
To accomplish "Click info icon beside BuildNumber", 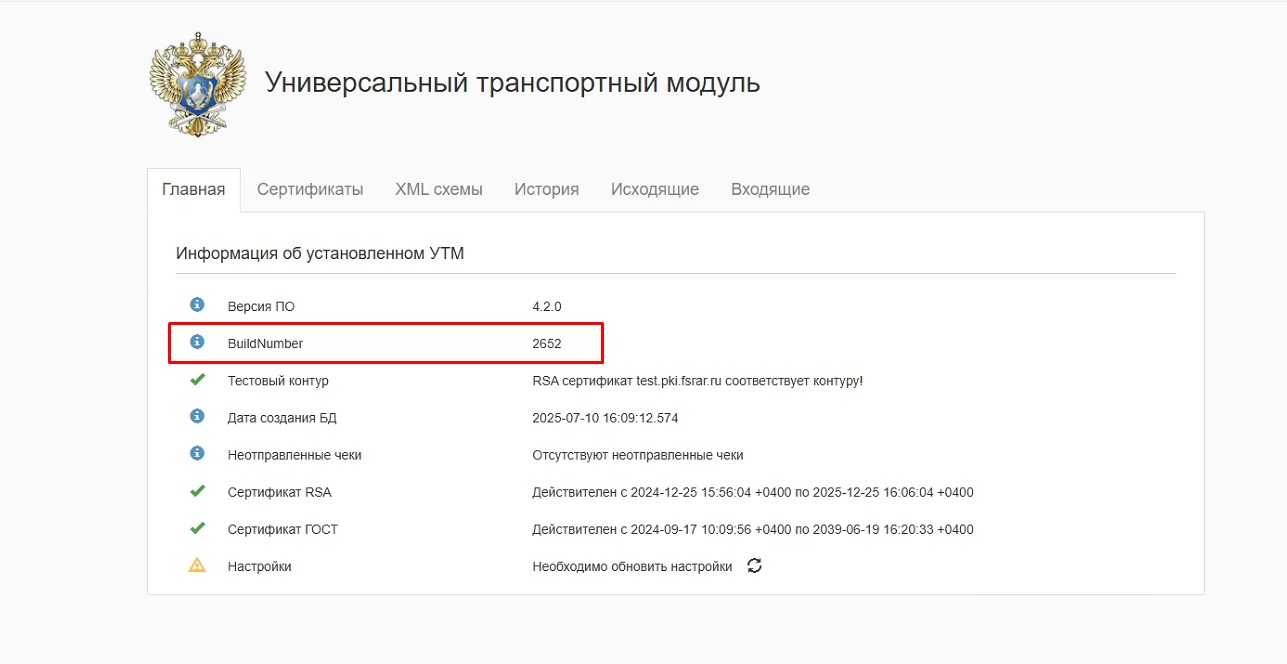I will 197,342.
